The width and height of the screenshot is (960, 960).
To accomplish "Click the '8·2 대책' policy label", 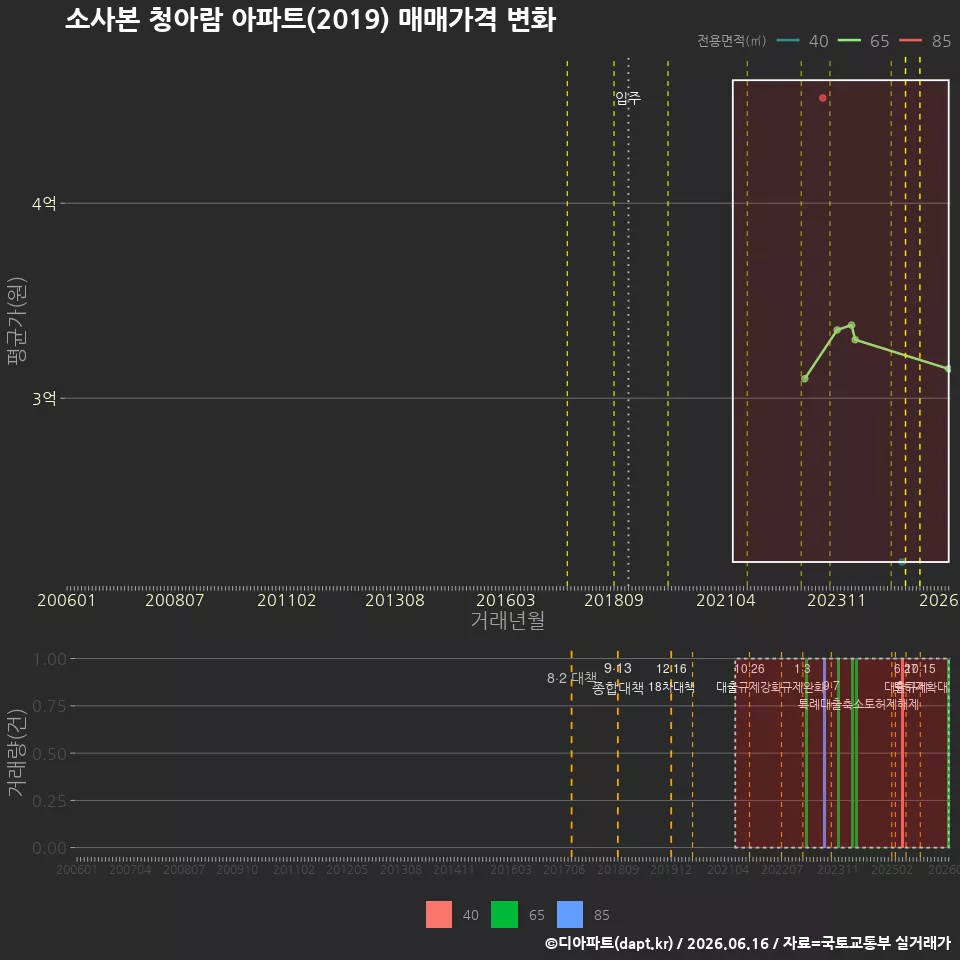I will tap(572, 678).
